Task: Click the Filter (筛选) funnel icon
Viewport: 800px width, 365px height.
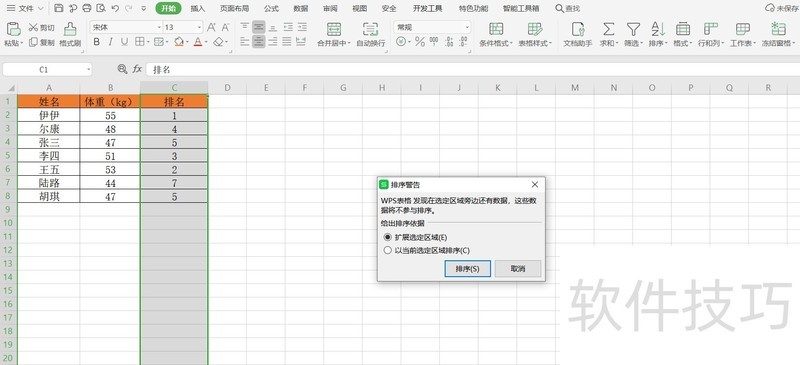Action: click(x=633, y=29)
